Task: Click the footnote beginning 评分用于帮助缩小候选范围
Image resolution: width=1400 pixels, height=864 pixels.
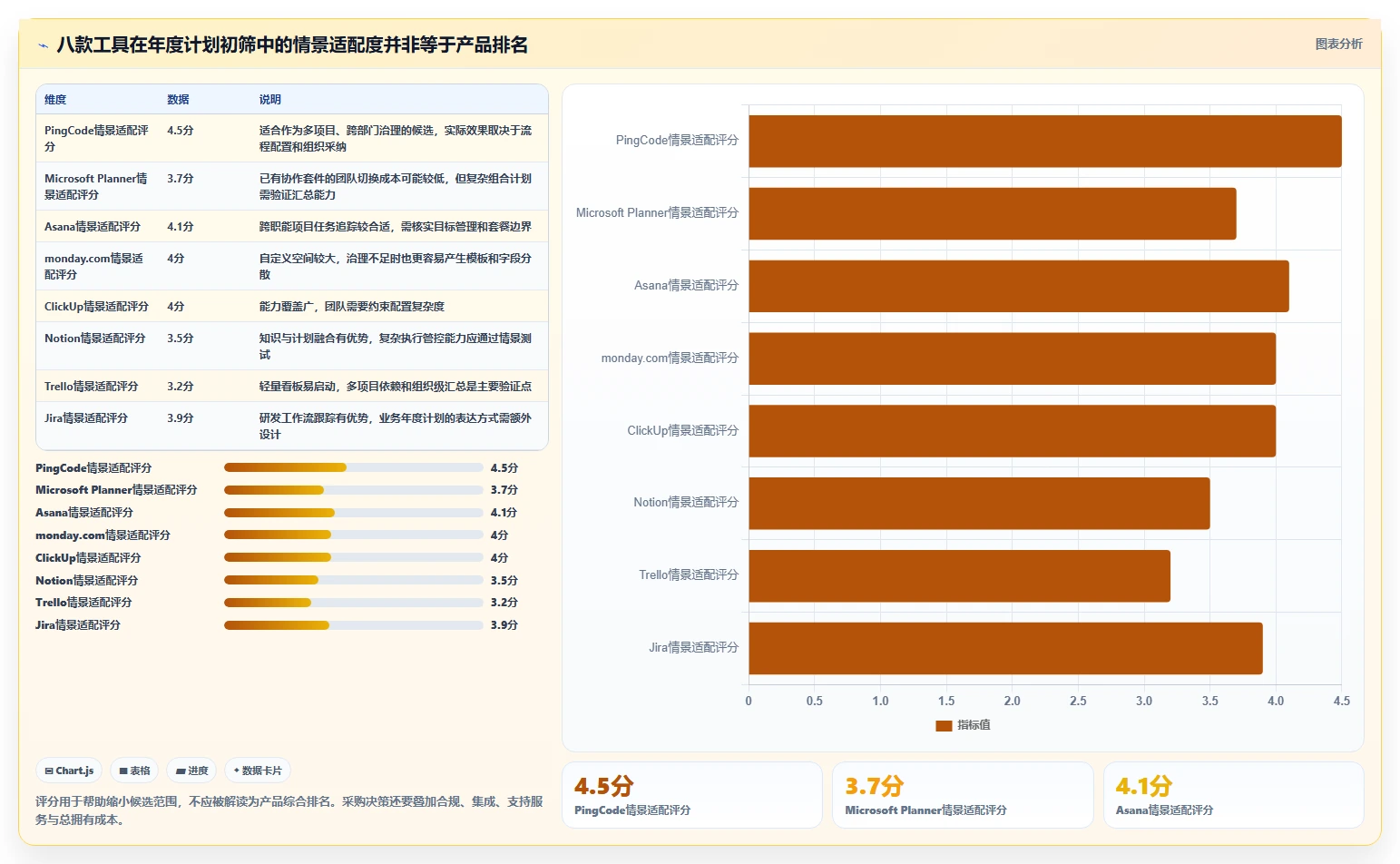Action: point(289,810)
